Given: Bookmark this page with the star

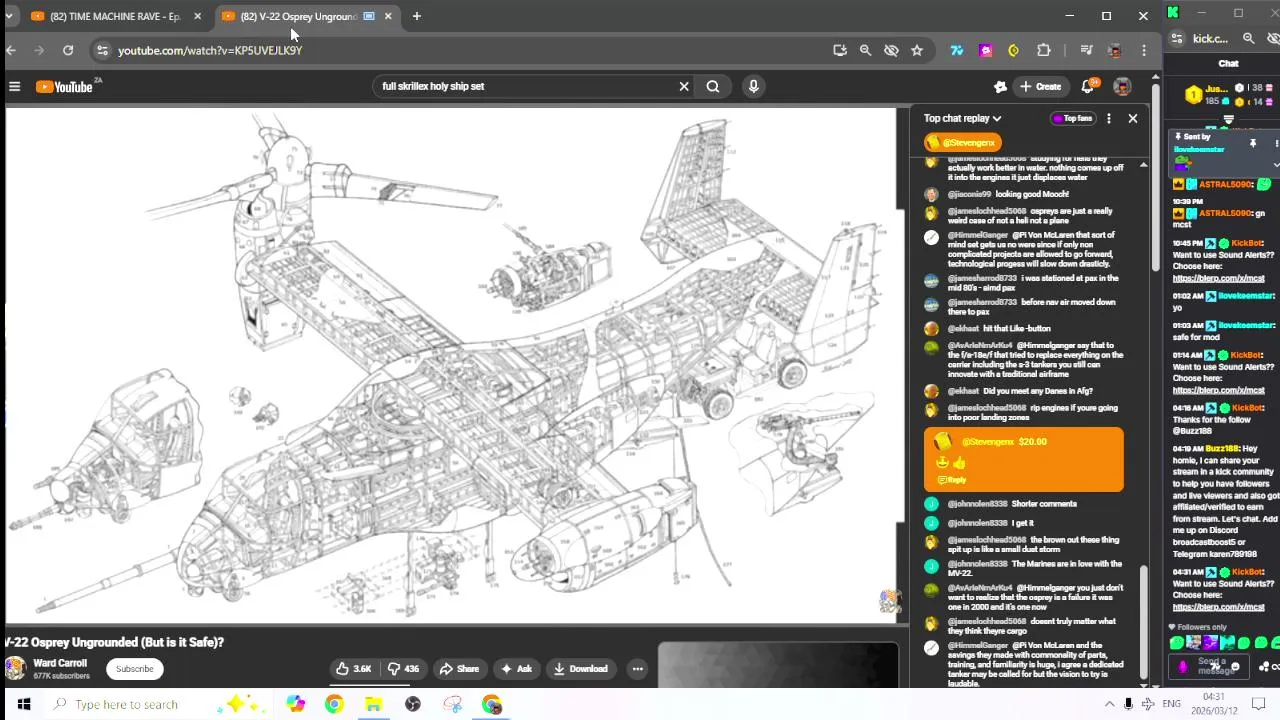Looking at the screenshot, I should point(917,50).
